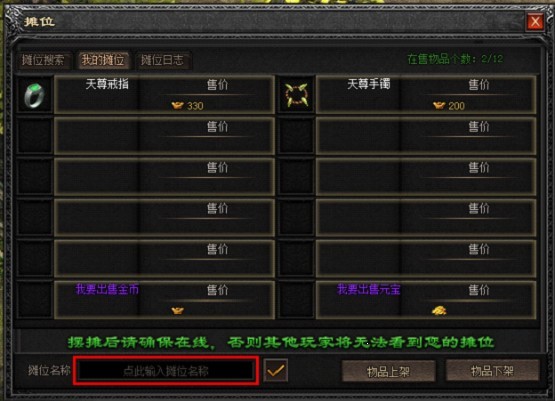This screenshot has width=555, height=401.
Task: Close the 摊位 window with red X
Action: pyautogui.click(x=535, y=22)
